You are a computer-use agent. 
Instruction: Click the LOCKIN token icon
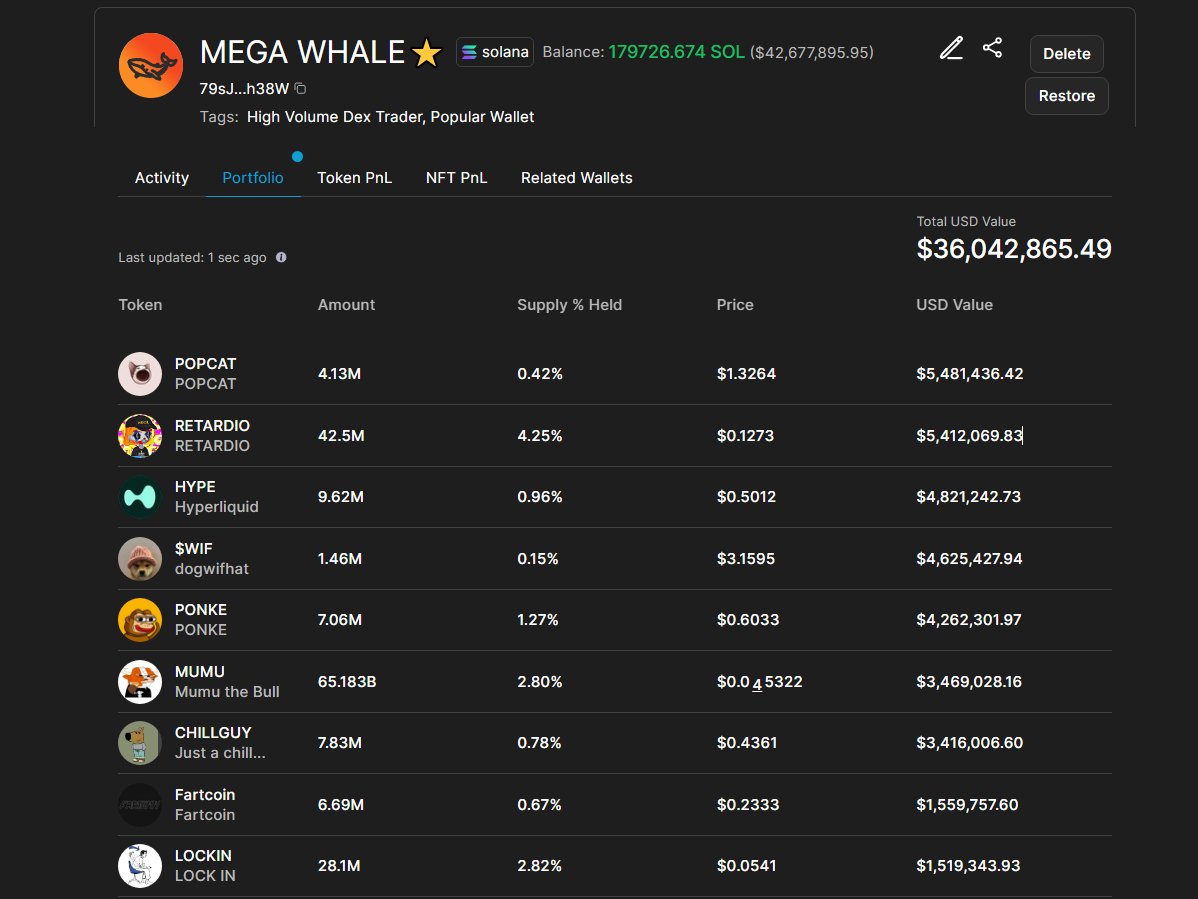140,865
